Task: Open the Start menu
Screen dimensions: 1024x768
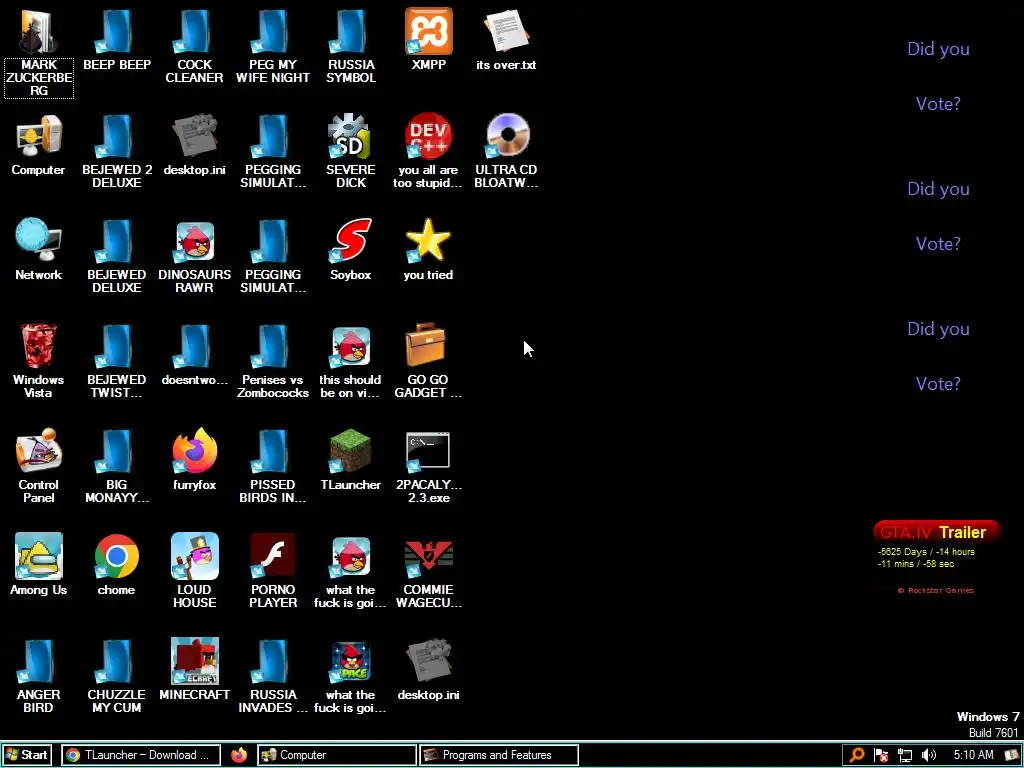Action: (x=26, y=755)
